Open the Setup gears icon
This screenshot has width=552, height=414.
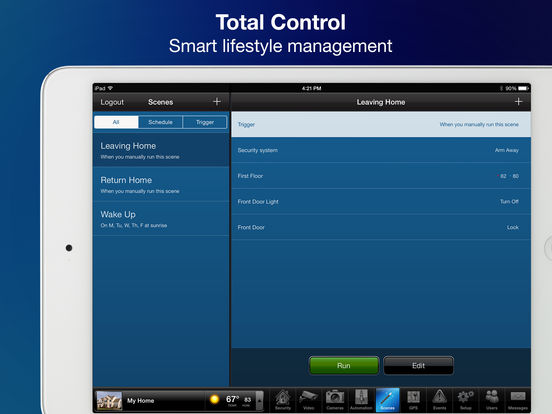click(465, 400)
